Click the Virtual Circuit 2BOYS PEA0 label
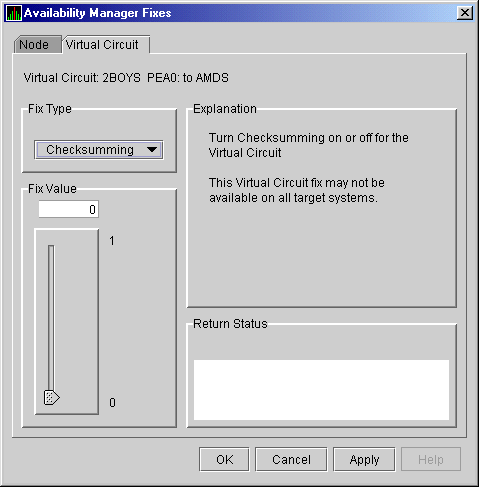 (126, 78)
